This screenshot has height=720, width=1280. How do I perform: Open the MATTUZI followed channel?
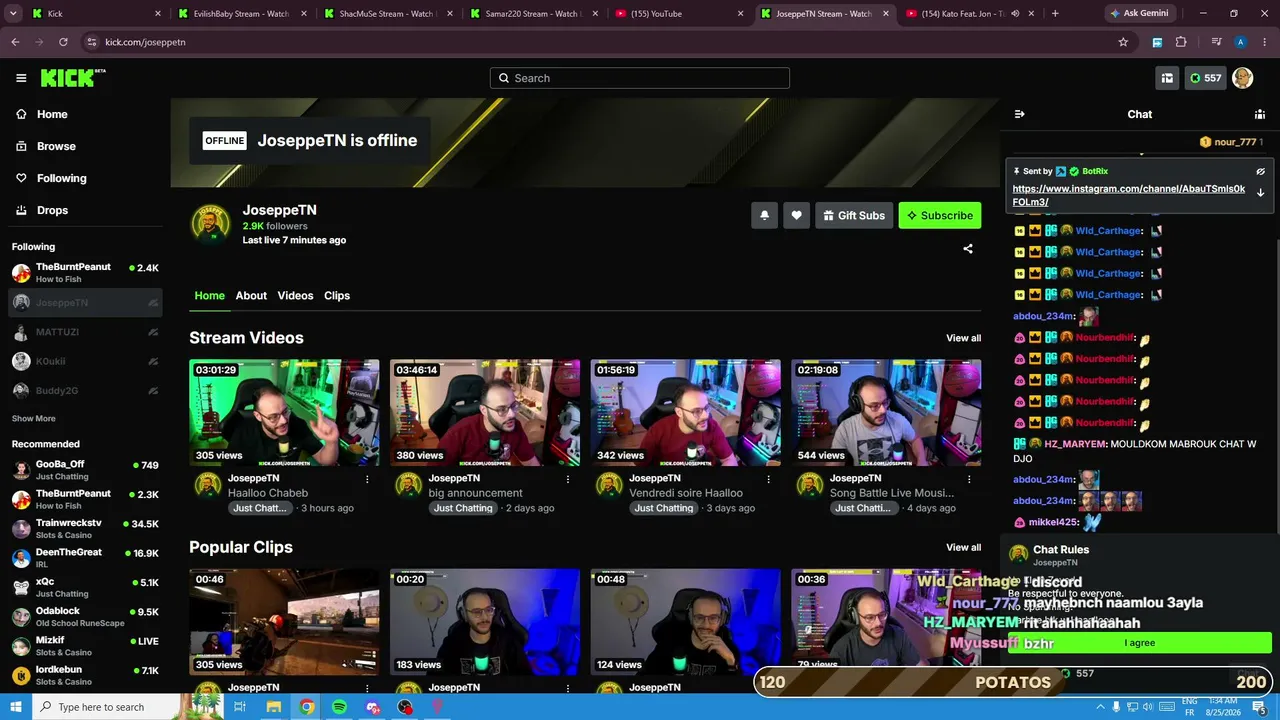click(85, 332)
